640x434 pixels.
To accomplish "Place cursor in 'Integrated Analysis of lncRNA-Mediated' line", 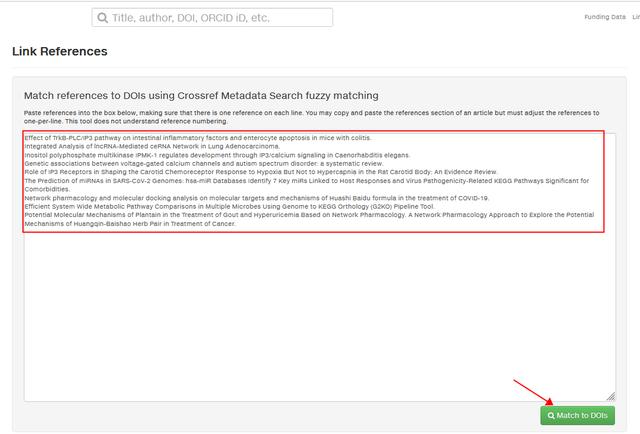I will (152, 146).
